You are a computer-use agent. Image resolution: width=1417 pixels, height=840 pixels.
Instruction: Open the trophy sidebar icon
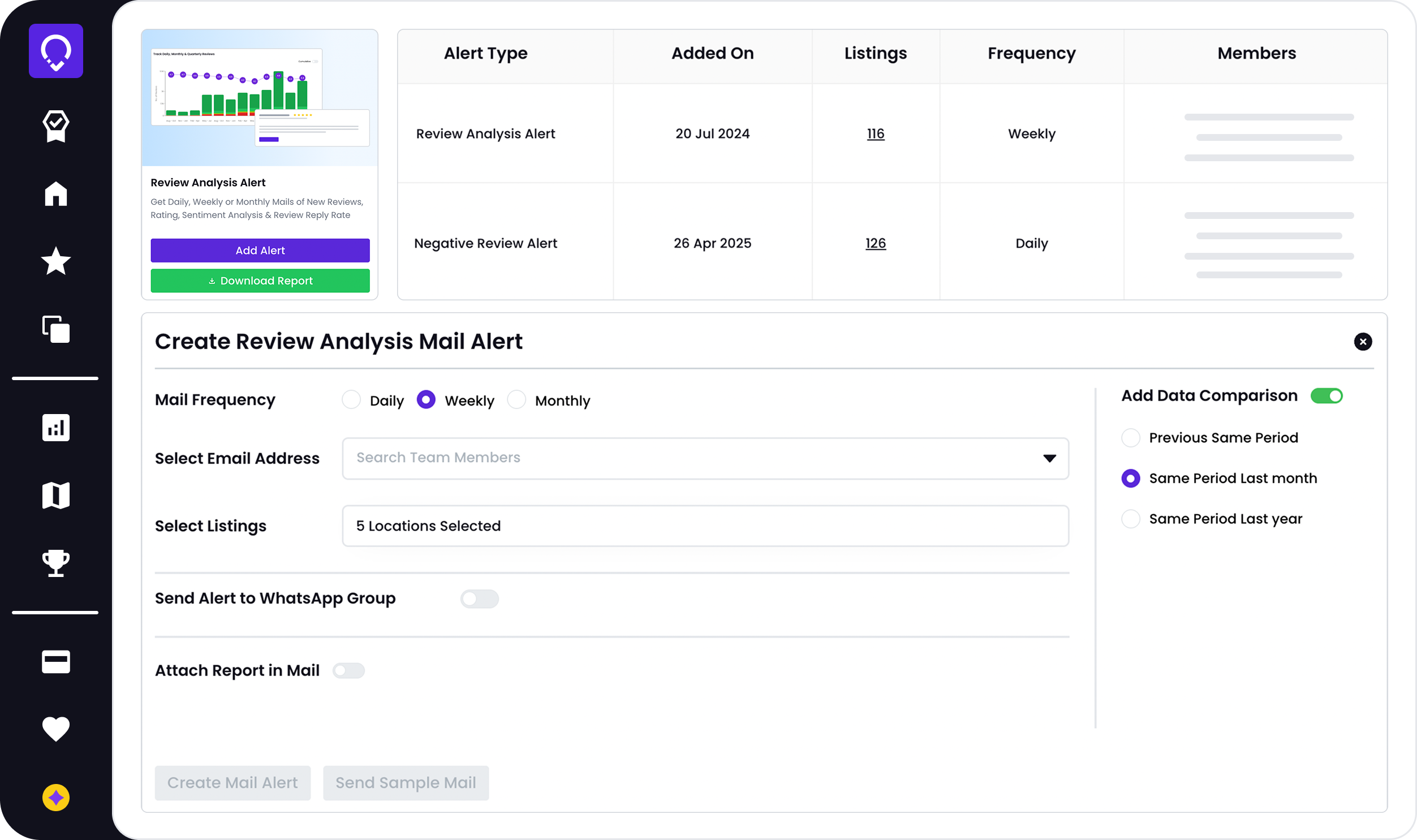[x=55, y=563]
